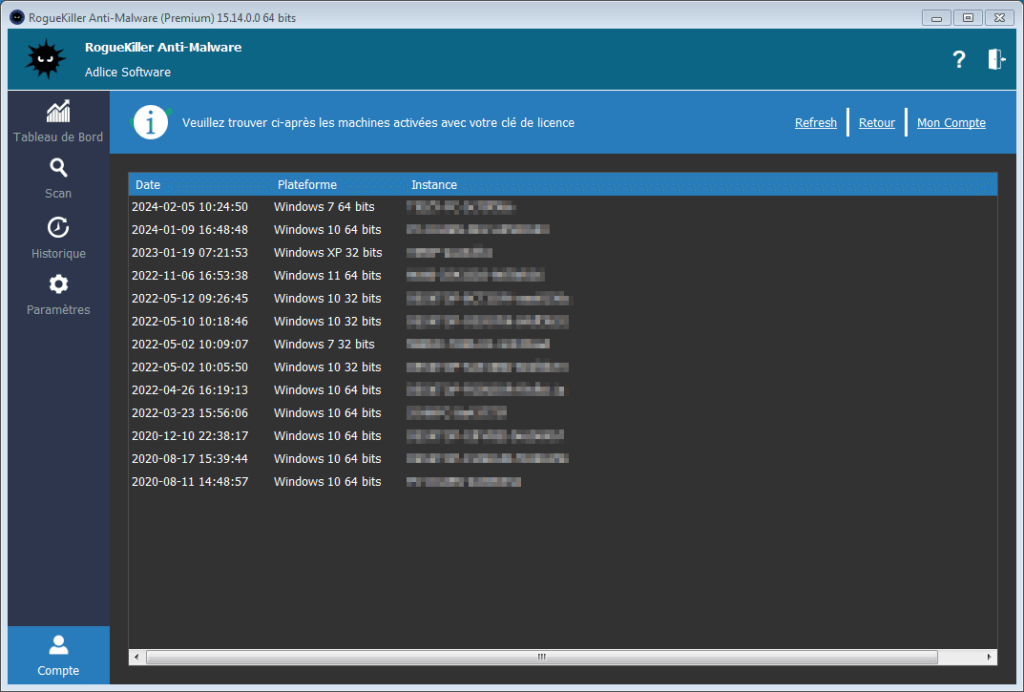Sort by the Plateforme column header
This screenshot has height=692, width=1024.
click(307, 185)
